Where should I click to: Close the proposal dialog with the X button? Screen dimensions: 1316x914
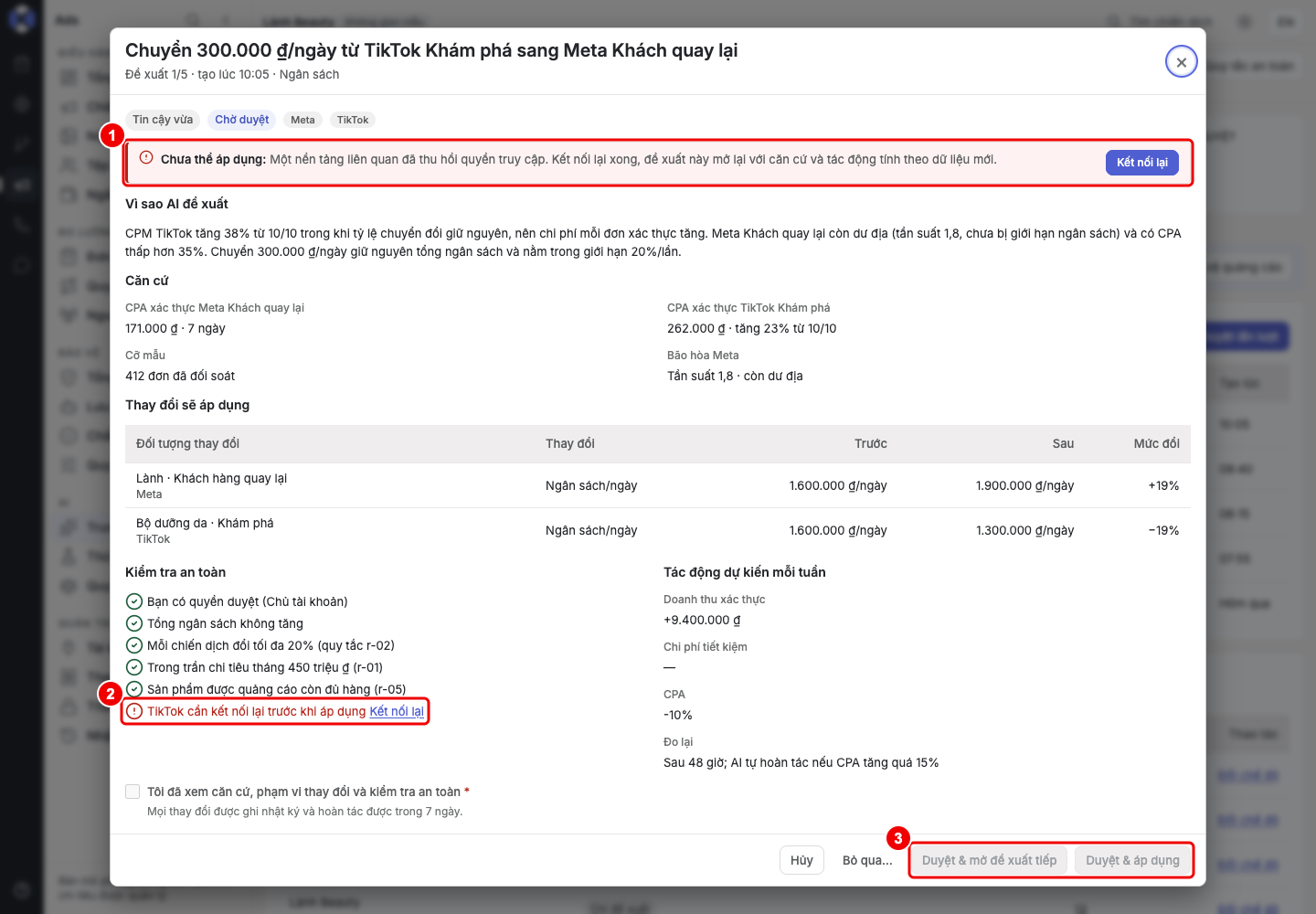(x=1181, y=62)
